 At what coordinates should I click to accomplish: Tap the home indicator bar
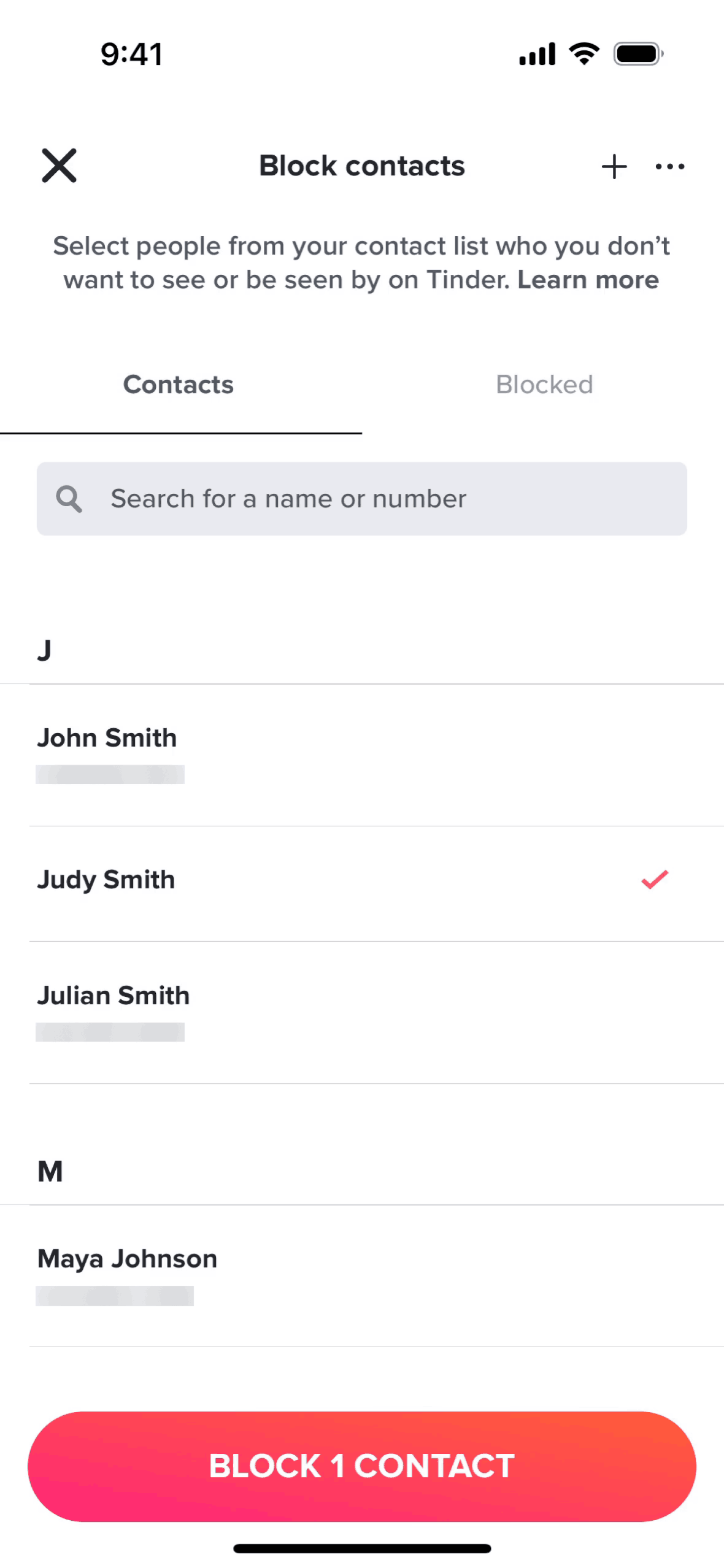pos(362,1549)
